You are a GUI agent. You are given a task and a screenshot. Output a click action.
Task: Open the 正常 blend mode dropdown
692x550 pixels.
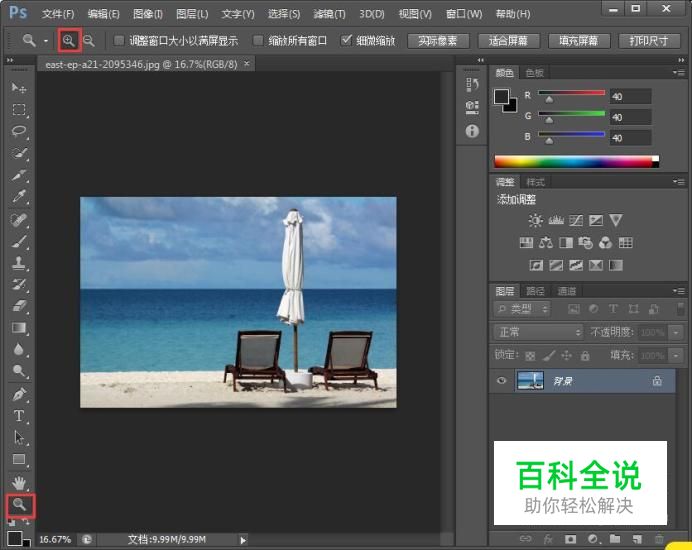click(x=539, y=332)
